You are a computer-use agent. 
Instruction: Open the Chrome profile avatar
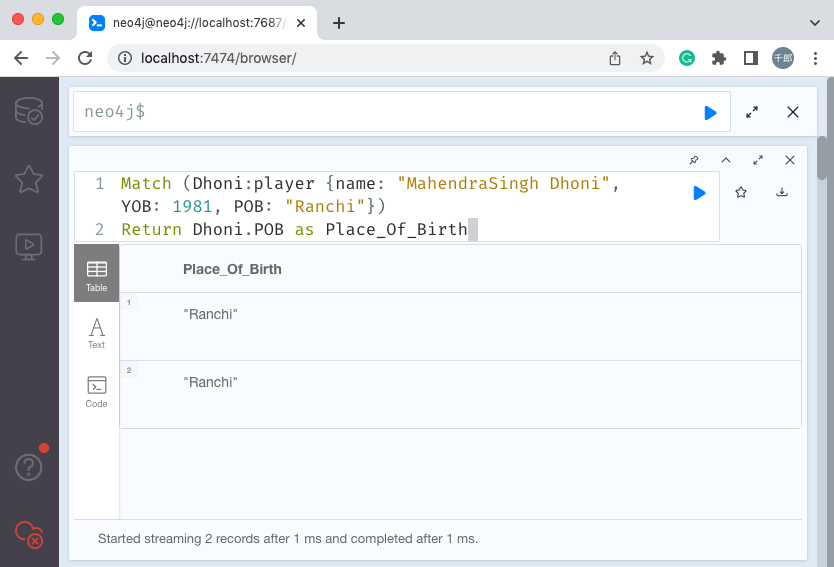tap(782, 58)
